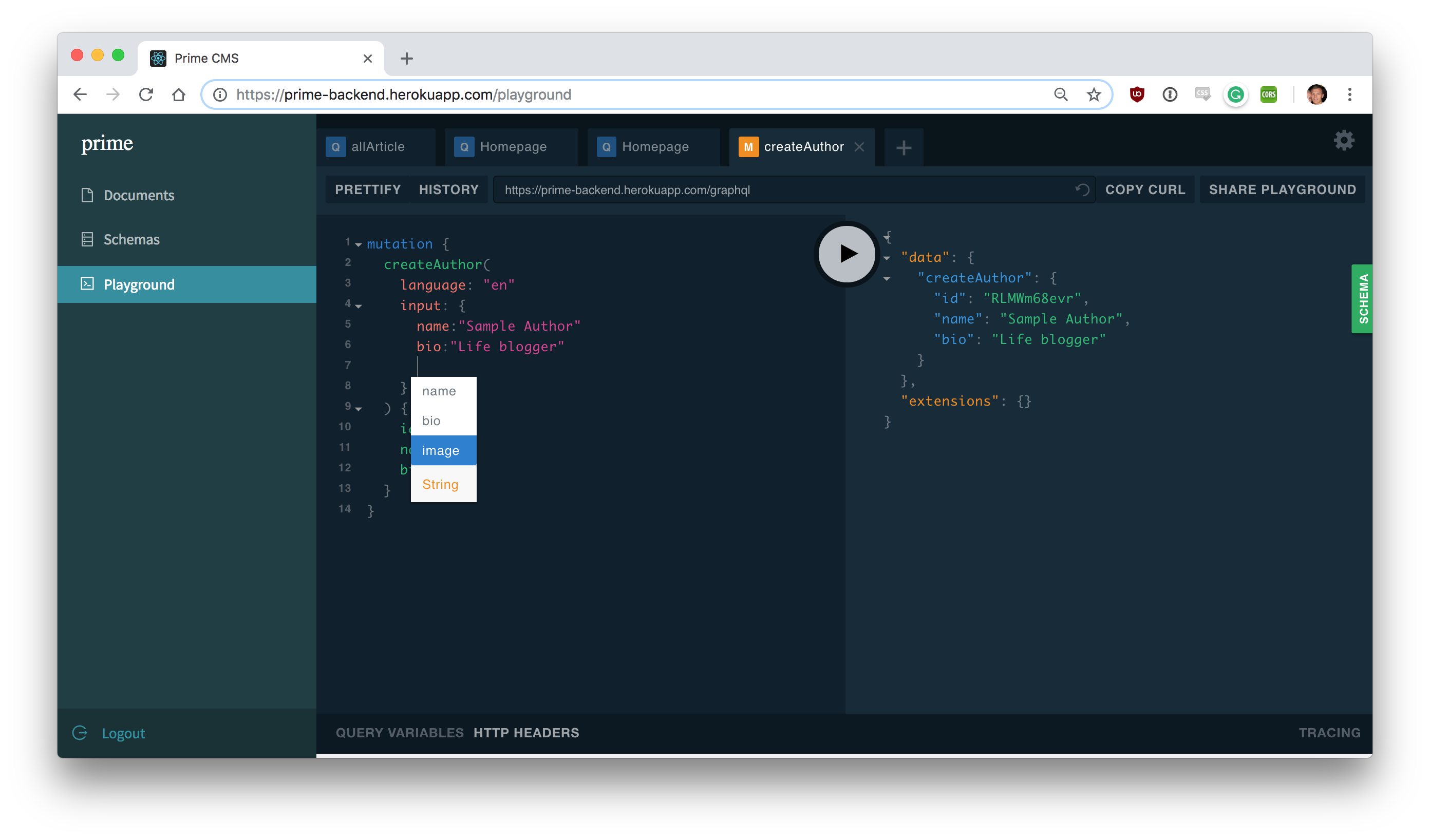Toggle the TRACING panel
This screenshot has height=840, width=1430.
tap(1329, 732)
